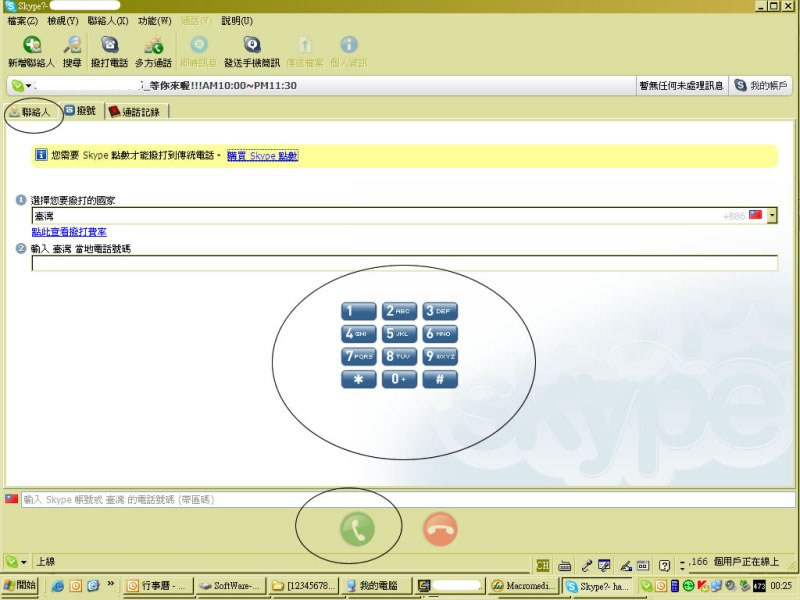Open the 功能 menu
Viewport: 800px width, 600px height.
155,21
